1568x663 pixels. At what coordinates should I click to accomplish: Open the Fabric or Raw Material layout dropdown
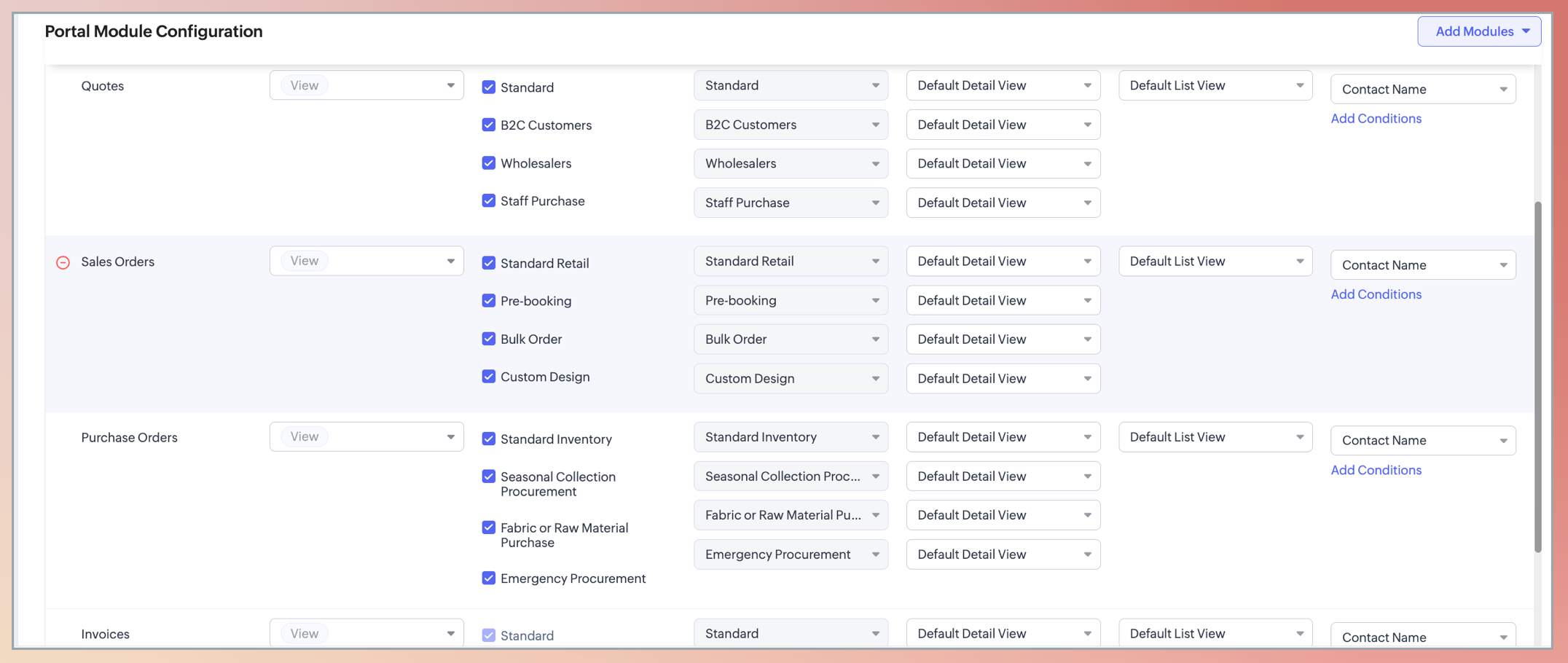791,515
